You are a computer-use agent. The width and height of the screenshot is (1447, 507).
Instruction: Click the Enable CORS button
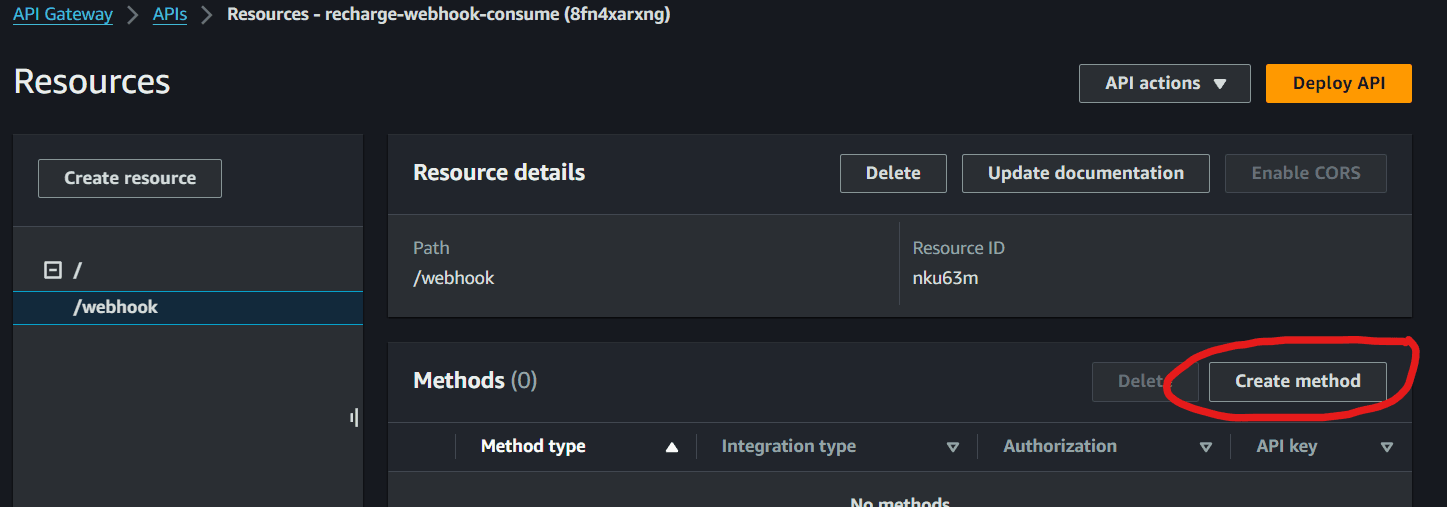pyautogui.click(x=1306, y=173)
